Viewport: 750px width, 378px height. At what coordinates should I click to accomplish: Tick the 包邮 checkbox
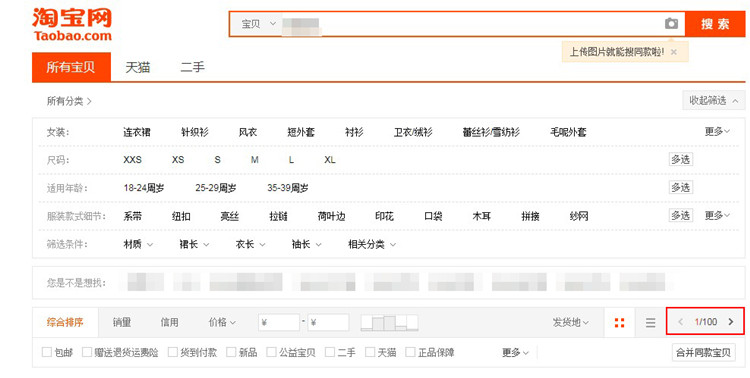coord(47,352)
